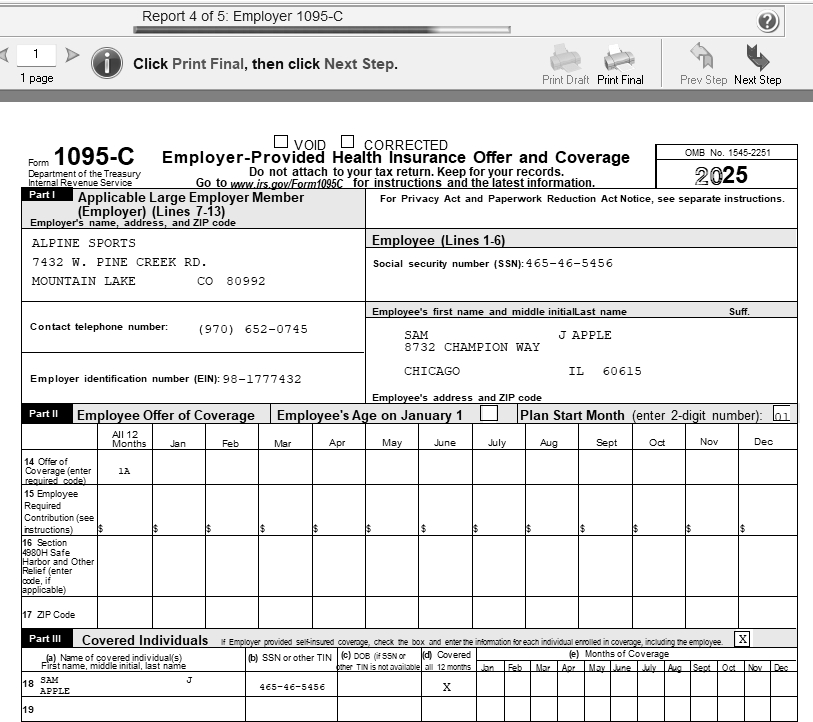Image resolution: width=813 pixels, height=722 pixels.
Task: Select the Plan Start Month field
Action: tap(781, 415)
